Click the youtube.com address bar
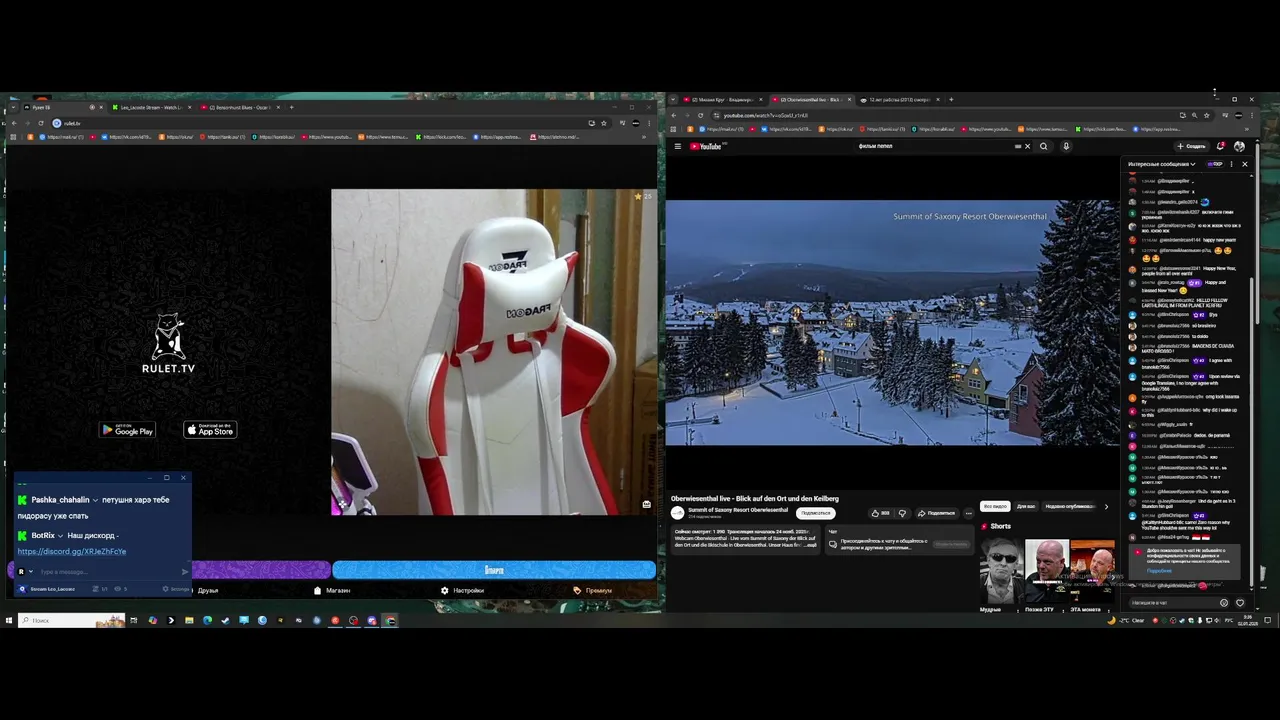Image resolution: width=1280 pixels, height=720 pixels. coord(945,115)
